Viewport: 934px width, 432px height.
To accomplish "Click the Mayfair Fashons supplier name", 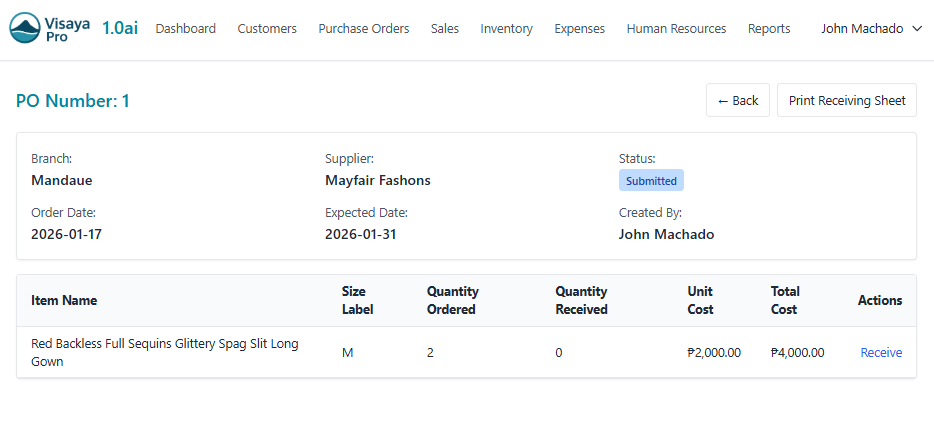I will 378,181.
